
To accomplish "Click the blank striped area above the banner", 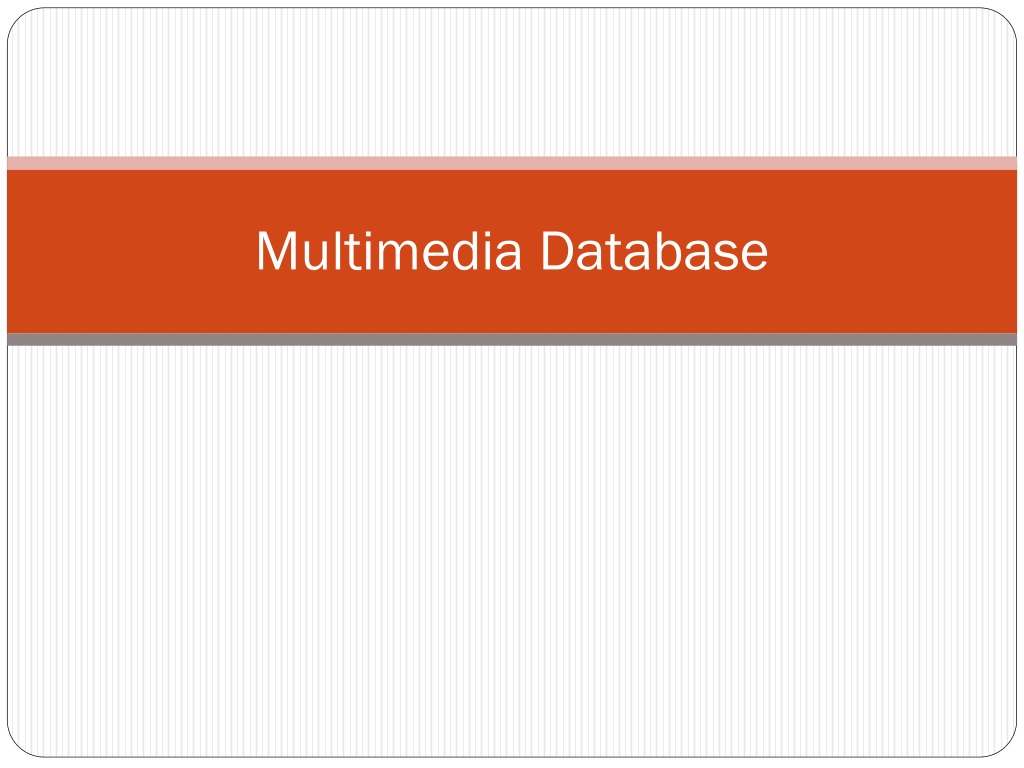I will tap(512, 82).
